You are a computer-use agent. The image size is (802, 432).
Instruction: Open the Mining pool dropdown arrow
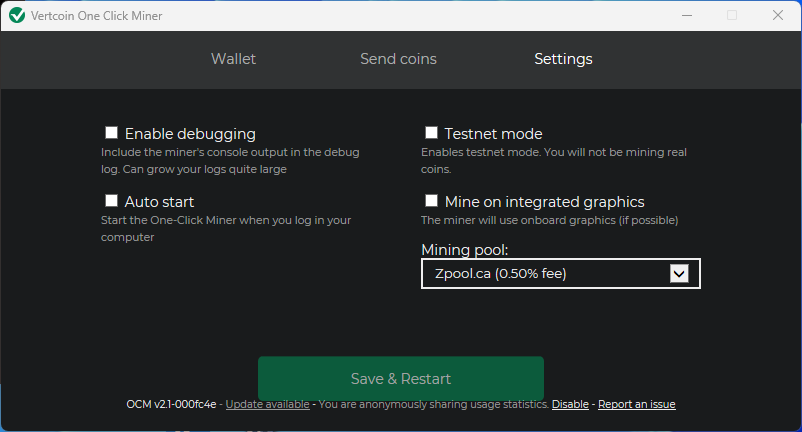(x=679, y=274)
